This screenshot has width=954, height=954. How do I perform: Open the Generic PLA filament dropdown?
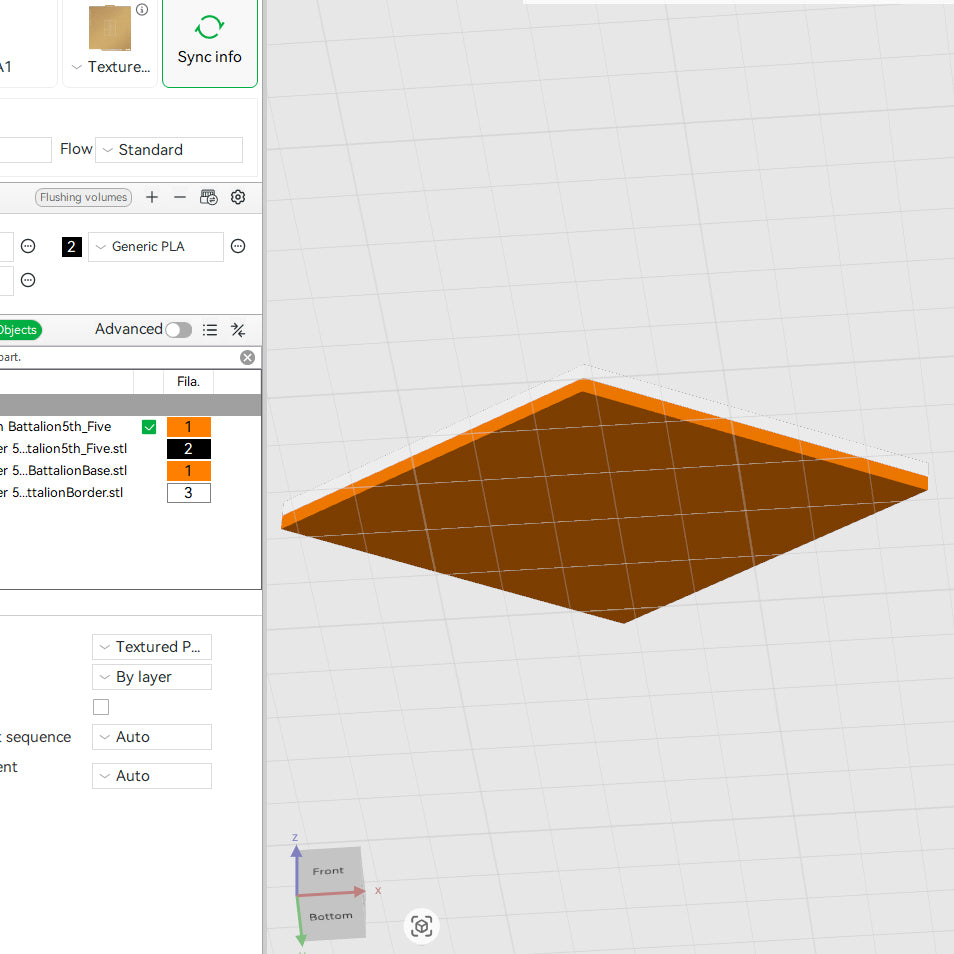click(x=155, y=246)
